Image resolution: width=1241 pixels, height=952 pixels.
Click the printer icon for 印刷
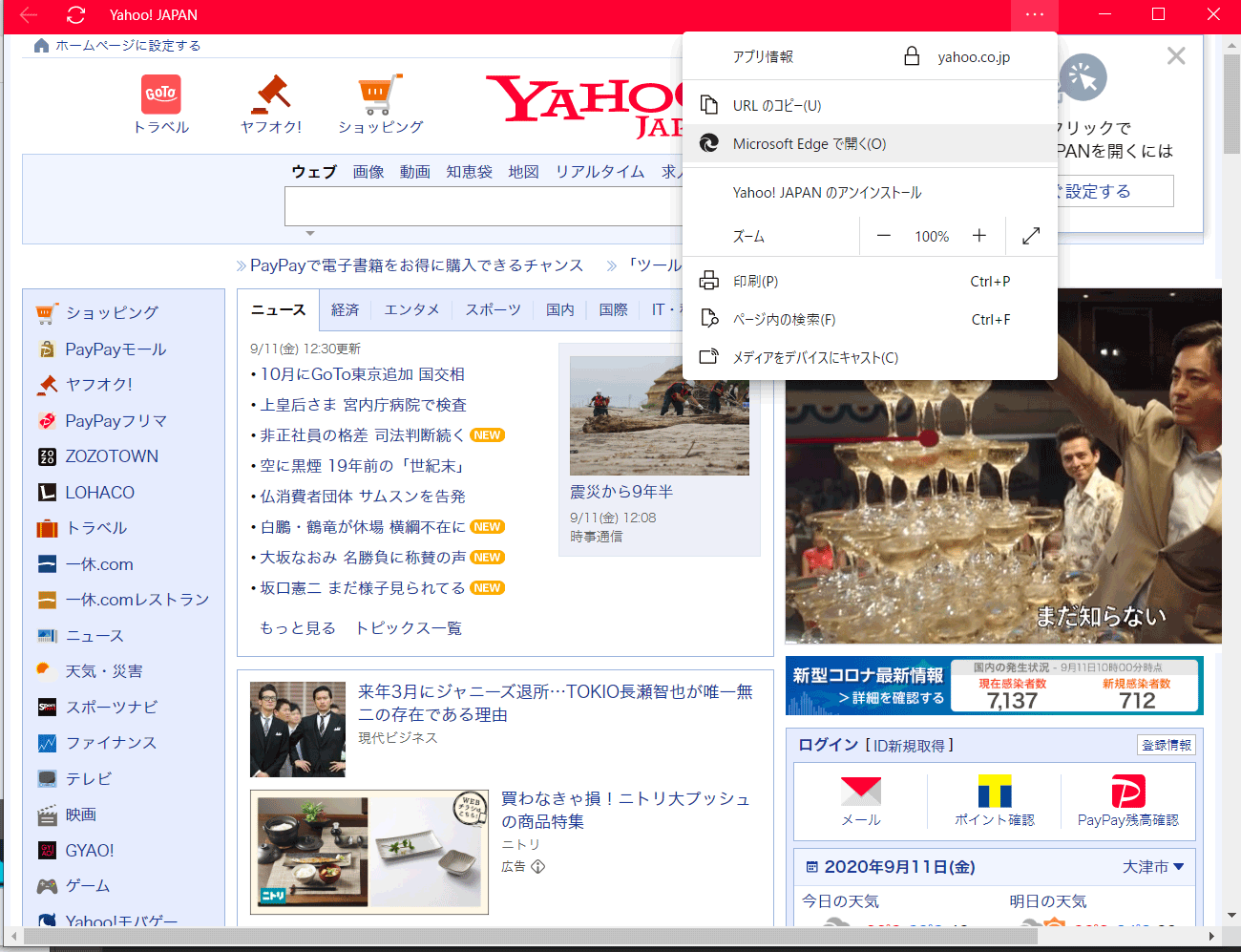coord(708,281)
